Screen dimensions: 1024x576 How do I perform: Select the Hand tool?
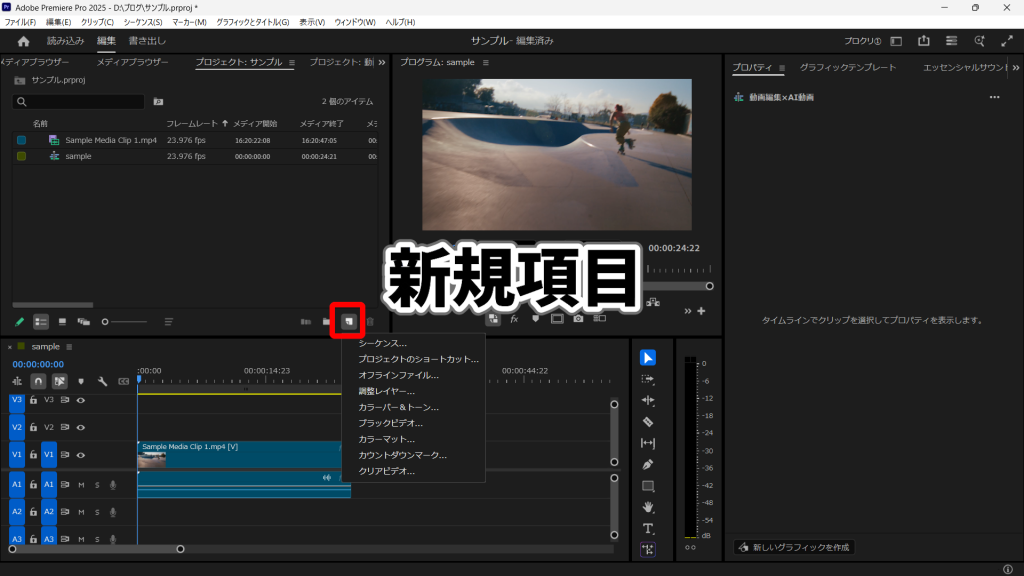pyautogui.click(x=648, y=507)
